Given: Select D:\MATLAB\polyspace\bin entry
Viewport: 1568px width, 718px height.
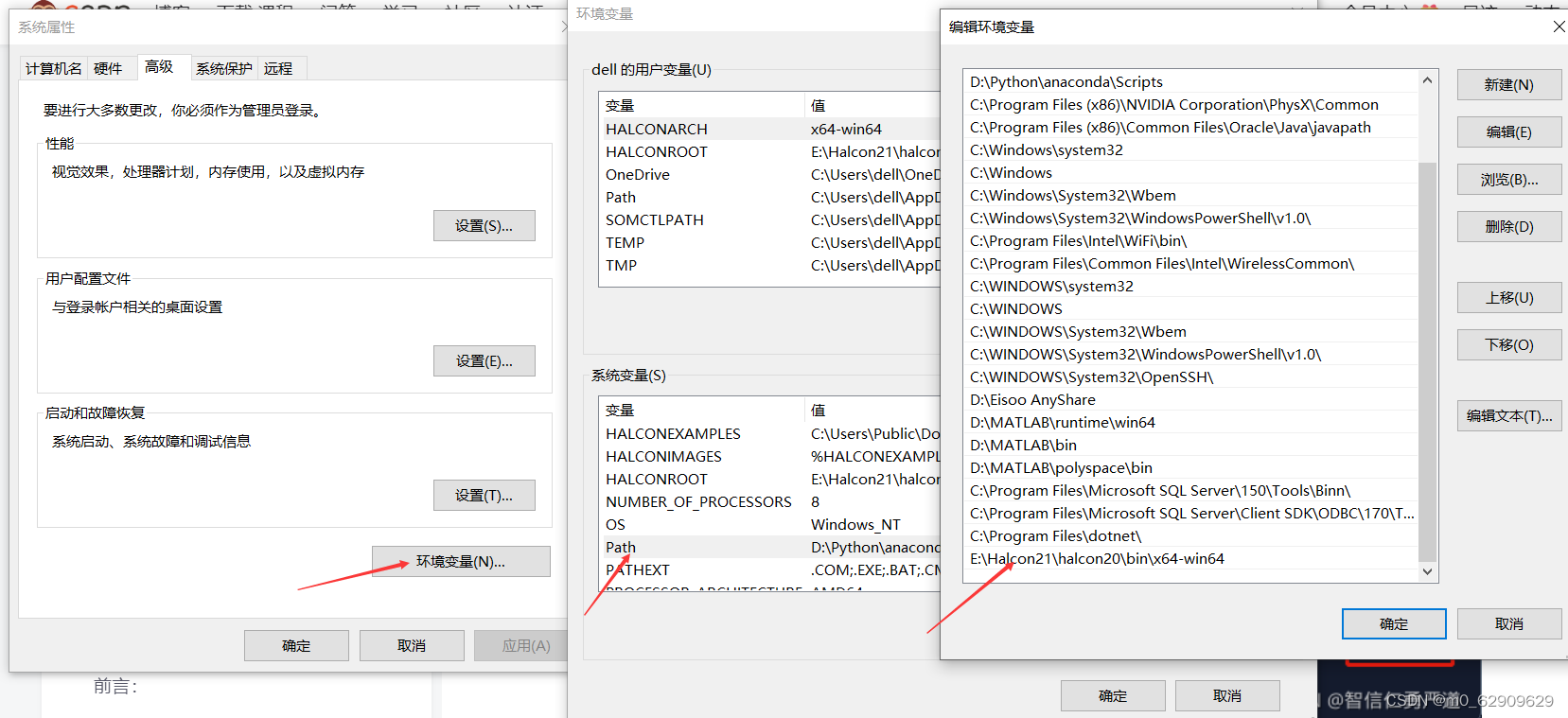Looking at the screenshot, I should [1190, 468].
